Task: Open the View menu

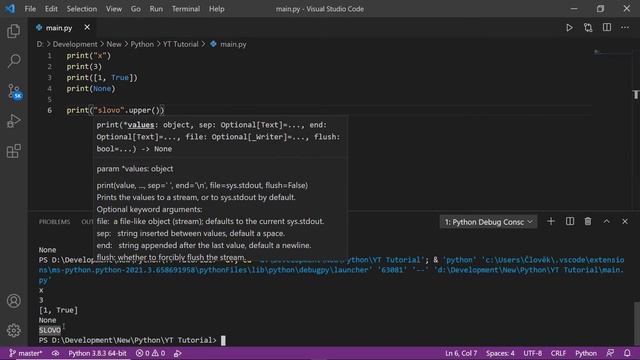Action: pyautogui.click(x=114, y=9)
